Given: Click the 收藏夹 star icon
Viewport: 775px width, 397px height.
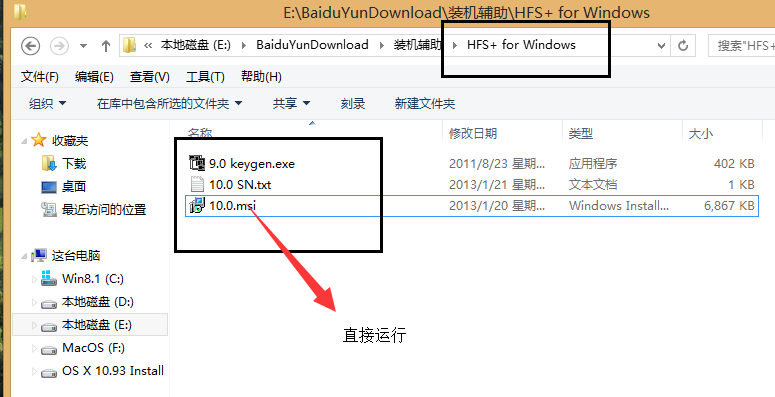Looking at the screenshot, I should pos(39,140).
